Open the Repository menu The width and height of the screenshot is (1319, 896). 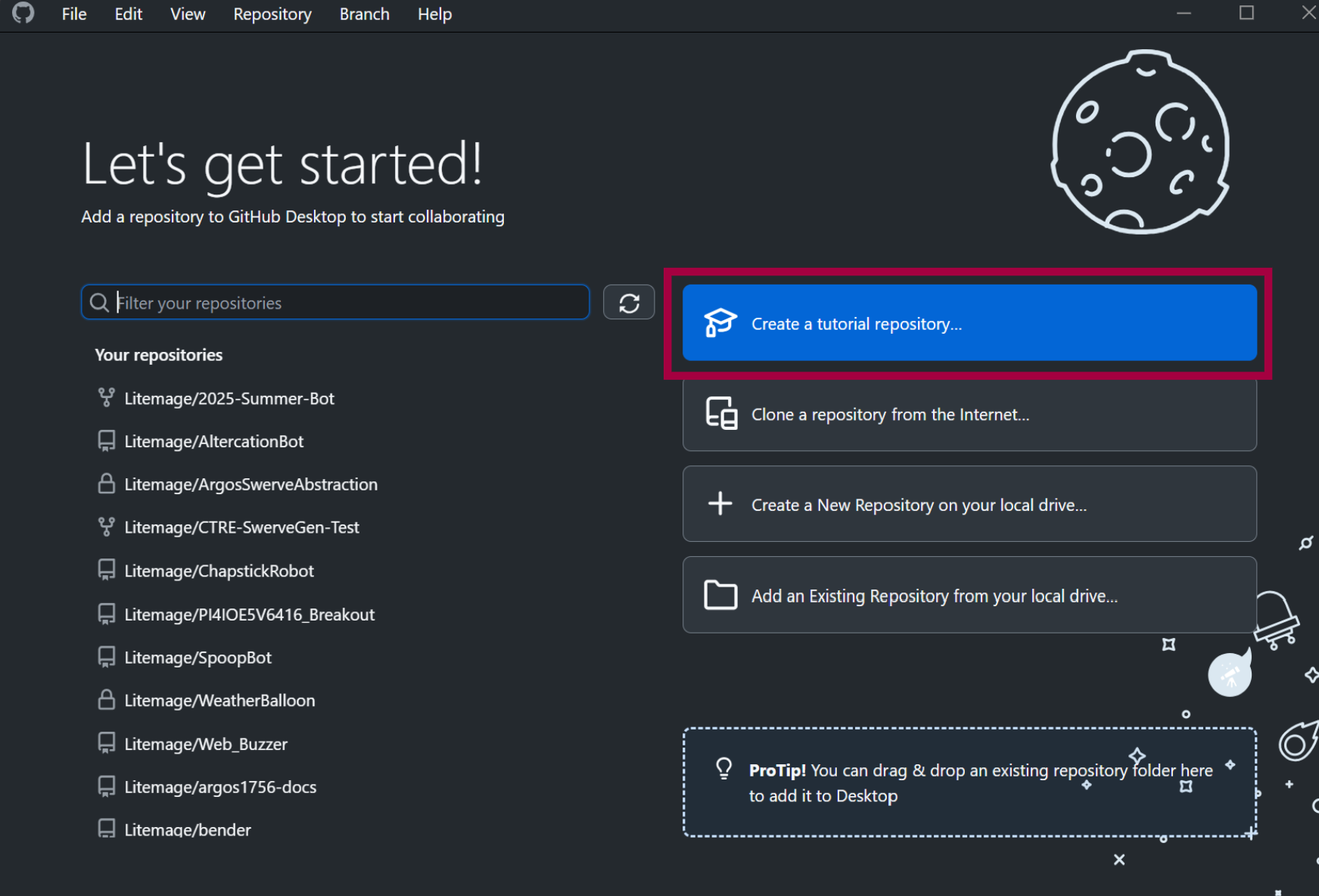(x=272, y=14)
